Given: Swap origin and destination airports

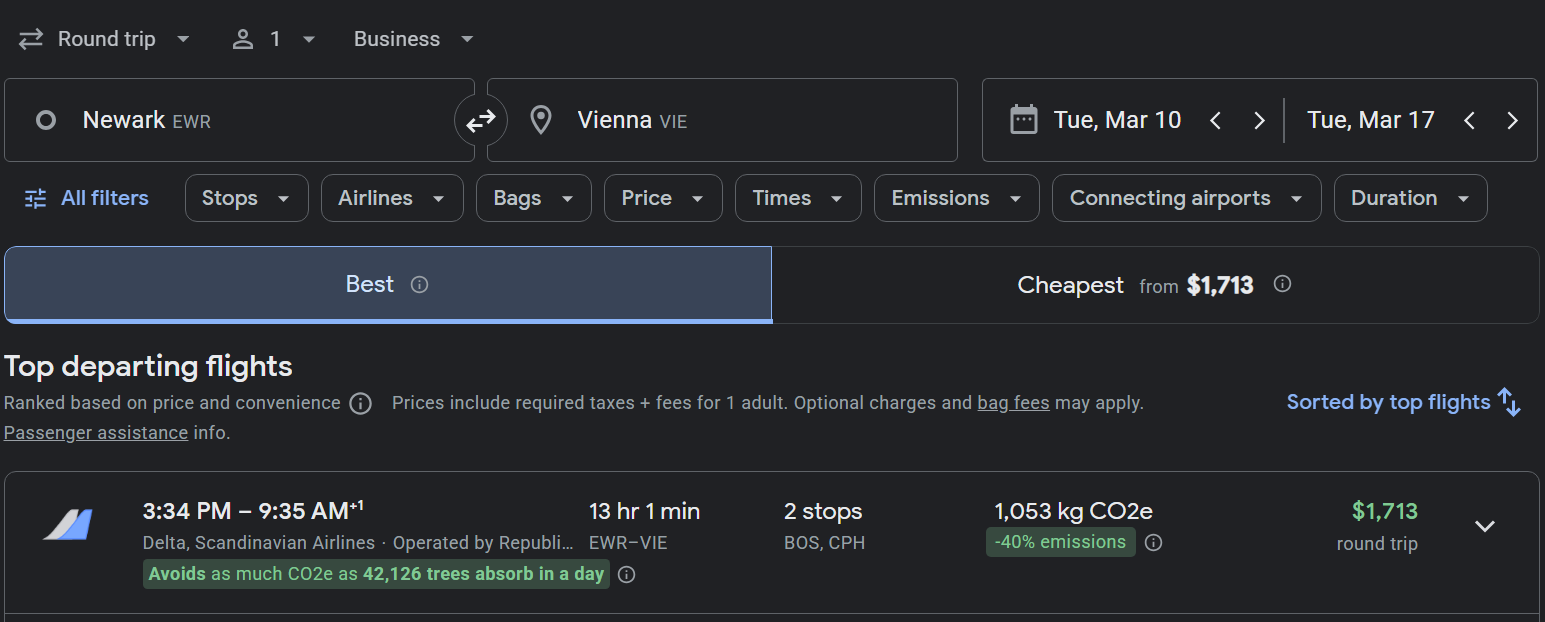Looking at the screenshot, I should click(481, 121).
